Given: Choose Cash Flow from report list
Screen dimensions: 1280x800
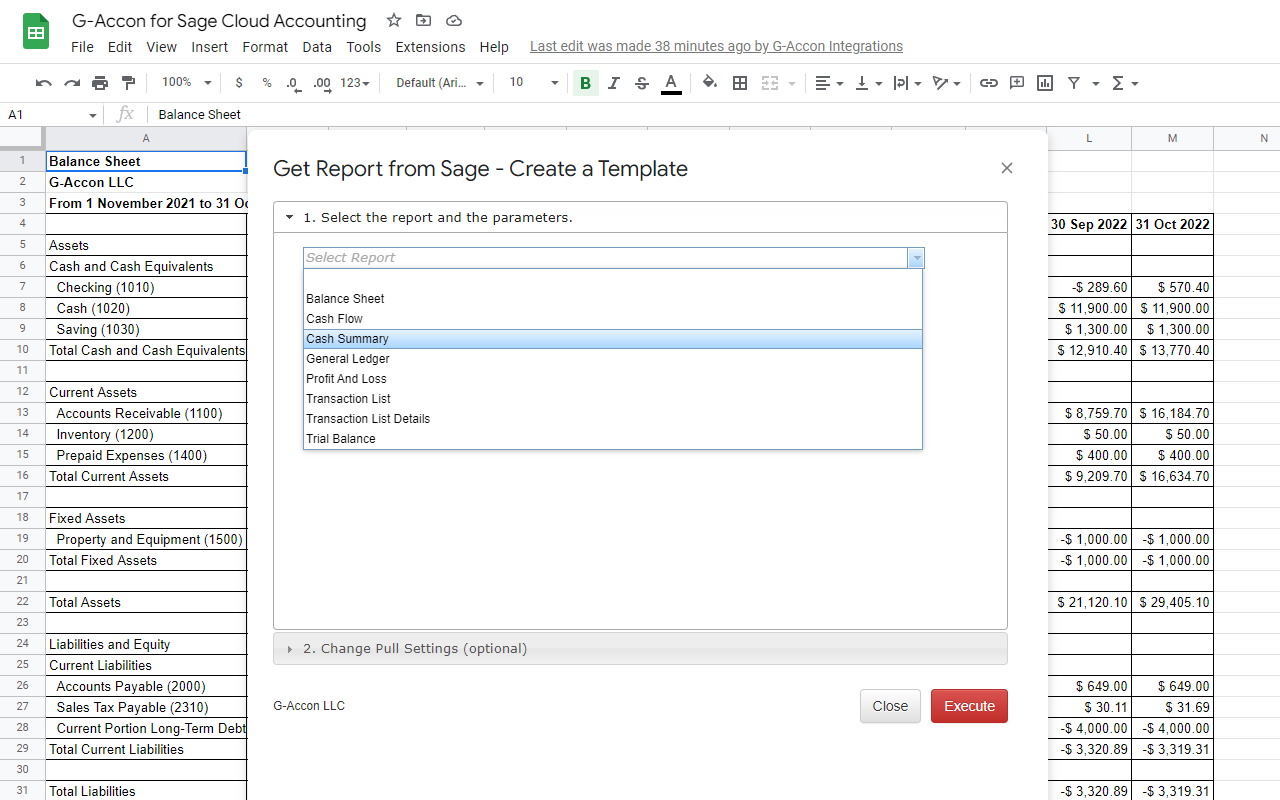Looking at the screenshot, I should pyautogui.click(x=612, y=319).
